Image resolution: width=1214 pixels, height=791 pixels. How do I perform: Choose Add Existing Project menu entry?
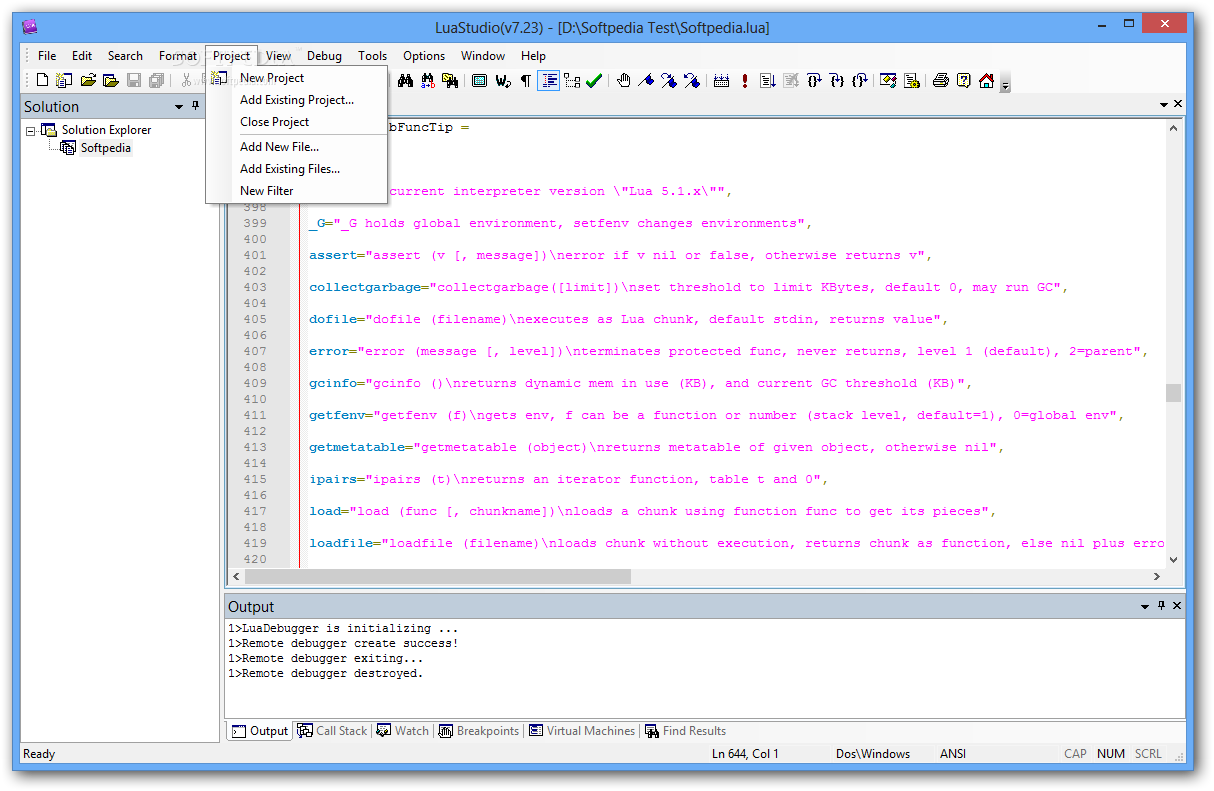(x=296, y=100)
